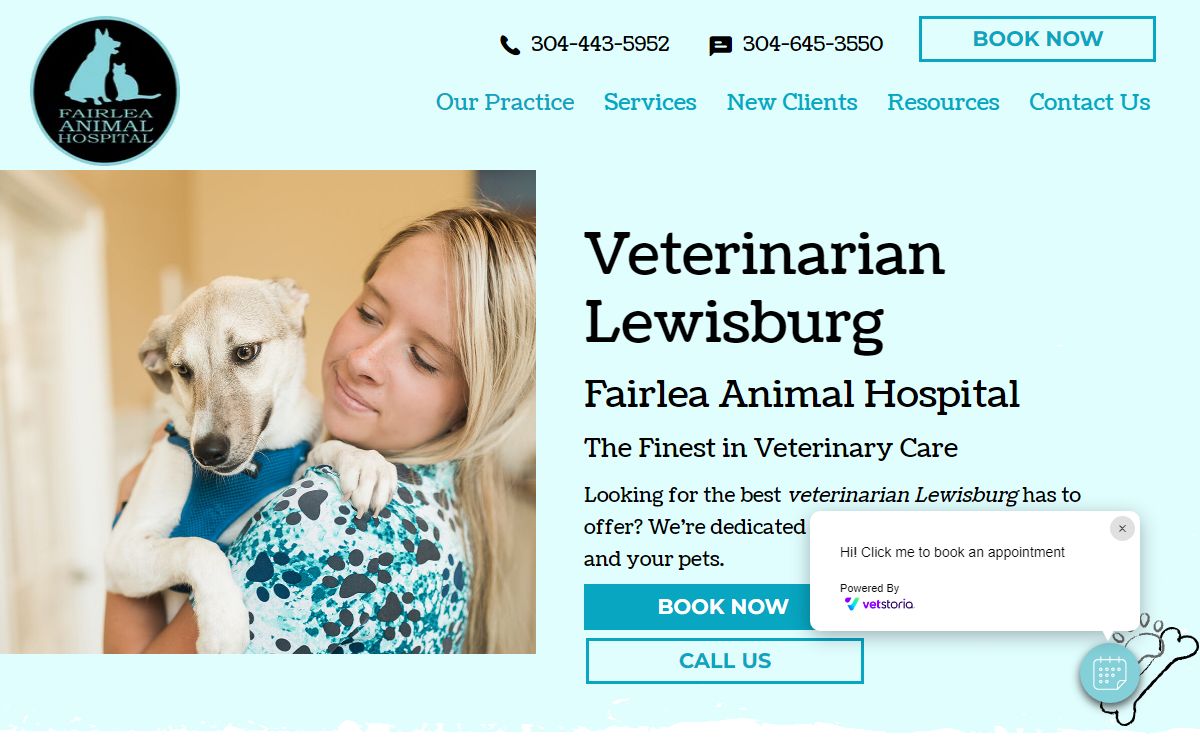Click the woman holding dog photo
Screen dimensions: 1200x740
pos(268,412)
